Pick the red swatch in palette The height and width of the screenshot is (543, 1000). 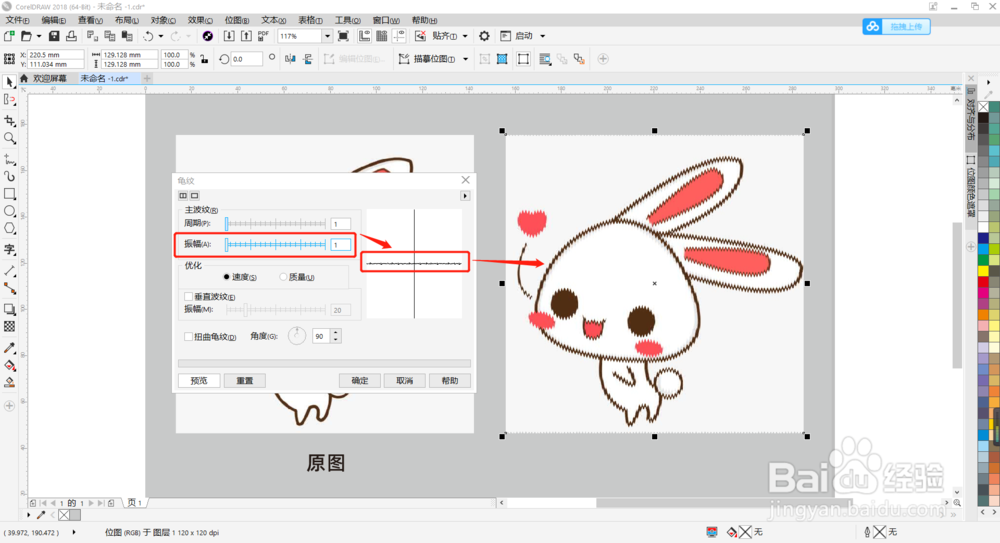click(x=983, y=281)
